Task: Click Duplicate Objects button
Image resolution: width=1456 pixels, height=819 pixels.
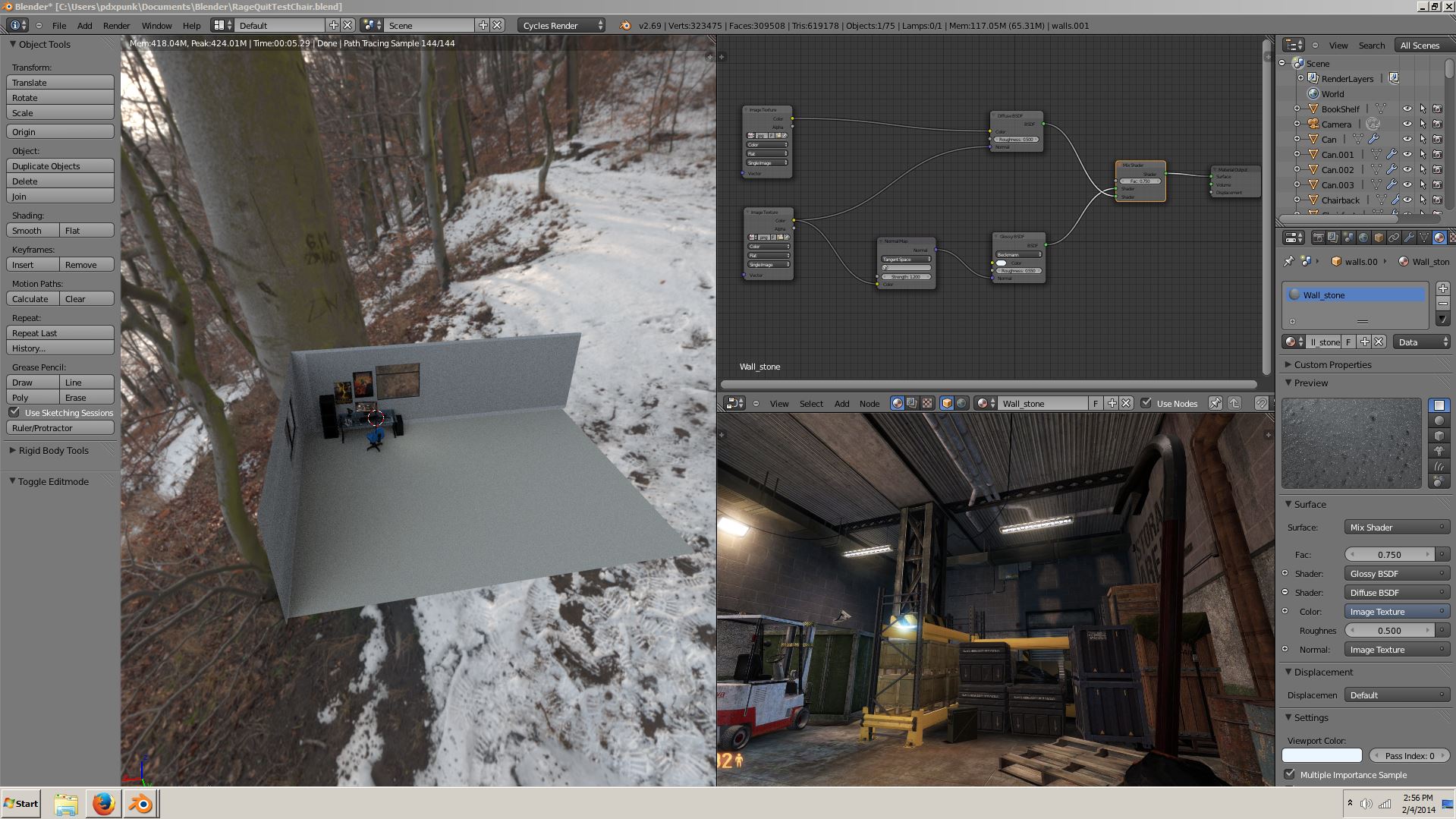Action: [x=60, y=165]
